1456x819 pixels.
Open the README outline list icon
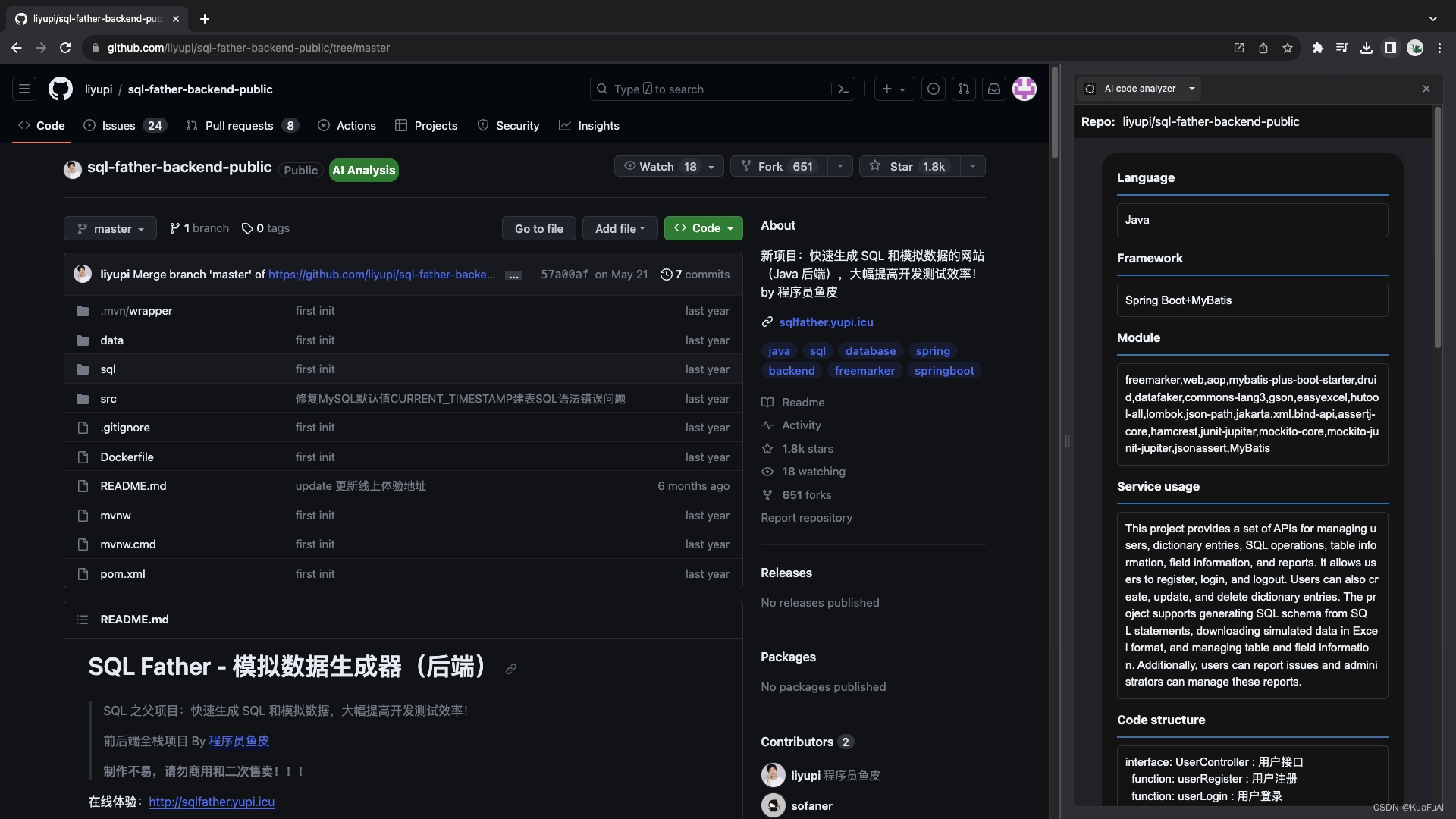83,620
